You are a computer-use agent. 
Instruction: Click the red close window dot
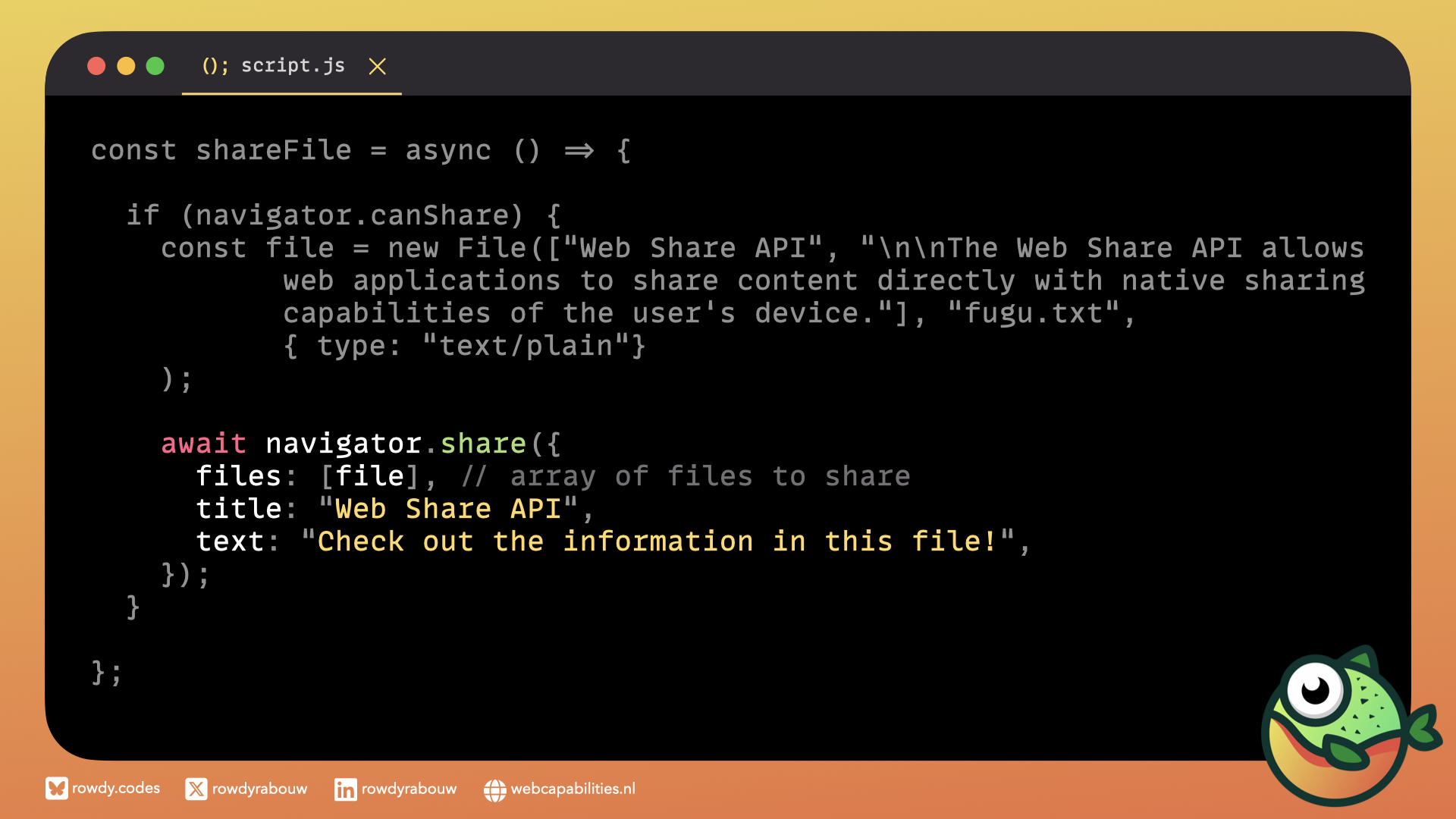(96, 66)
